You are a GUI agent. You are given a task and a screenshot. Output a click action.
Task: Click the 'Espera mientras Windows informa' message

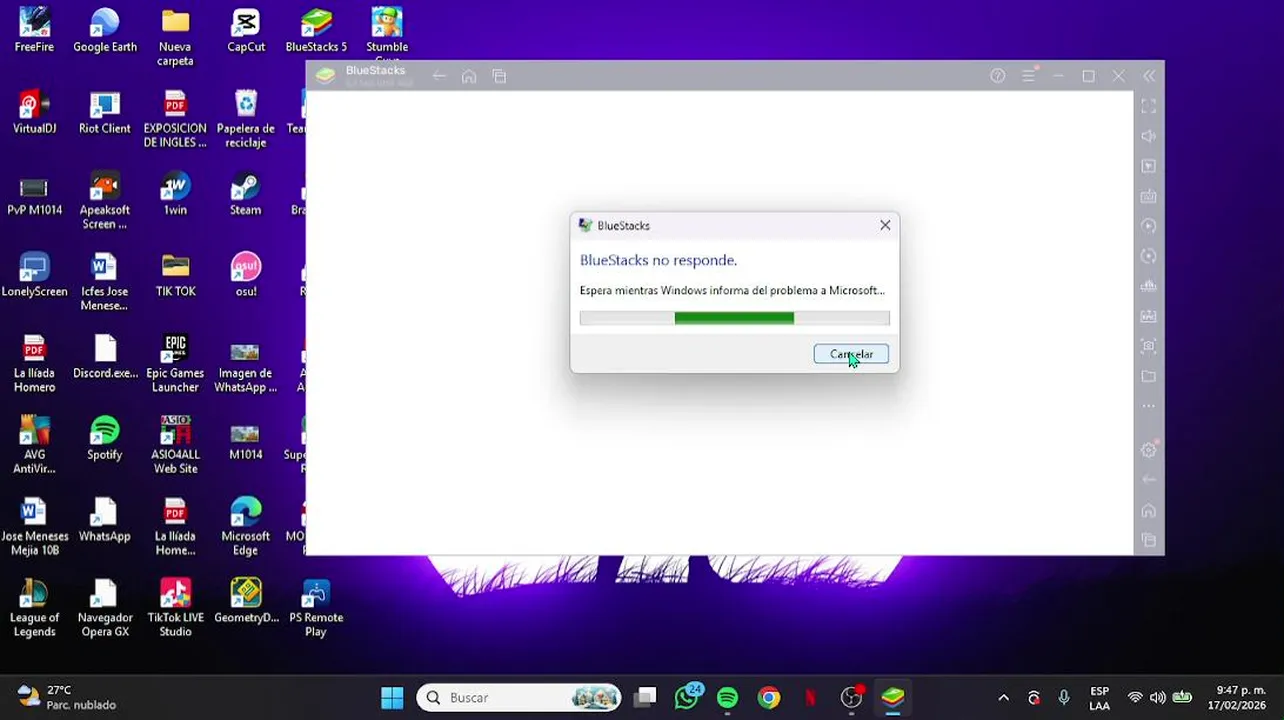pos(732,290)
